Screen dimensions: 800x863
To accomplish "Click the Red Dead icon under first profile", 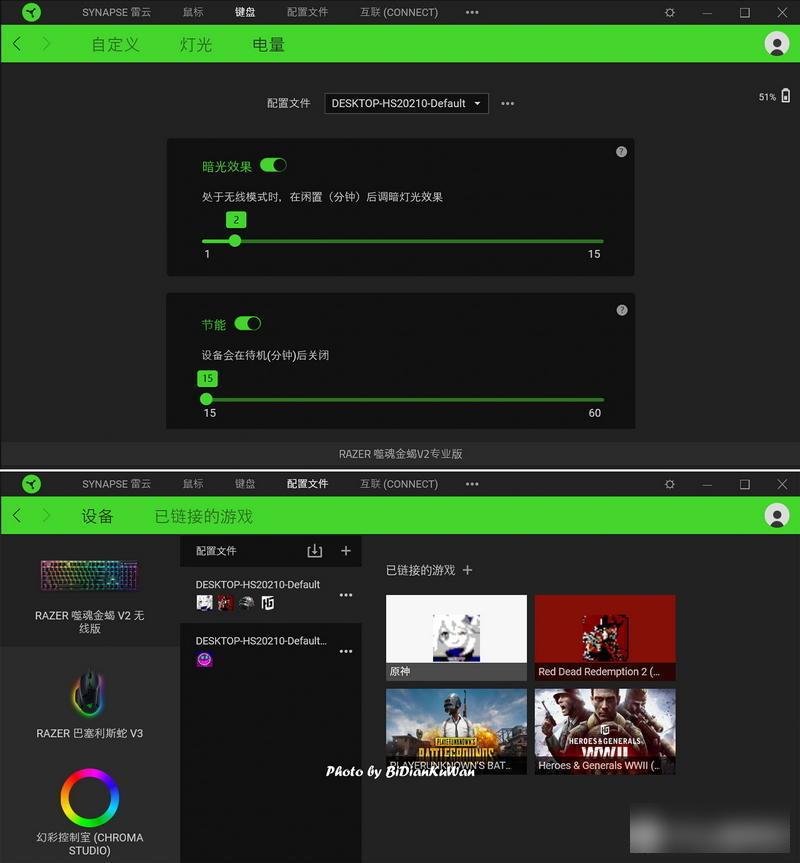I will click(x=226, y=603).
